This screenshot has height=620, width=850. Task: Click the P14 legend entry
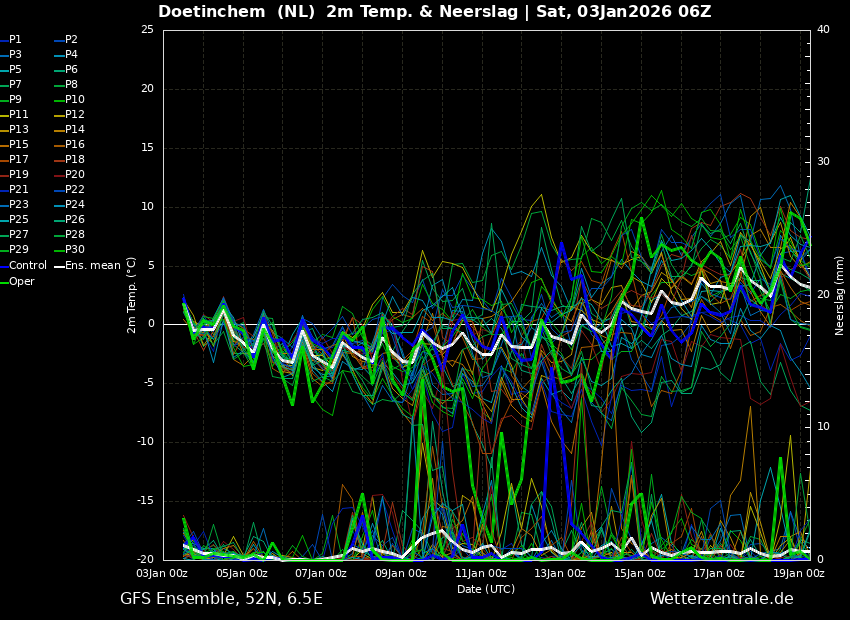point(70,130)
